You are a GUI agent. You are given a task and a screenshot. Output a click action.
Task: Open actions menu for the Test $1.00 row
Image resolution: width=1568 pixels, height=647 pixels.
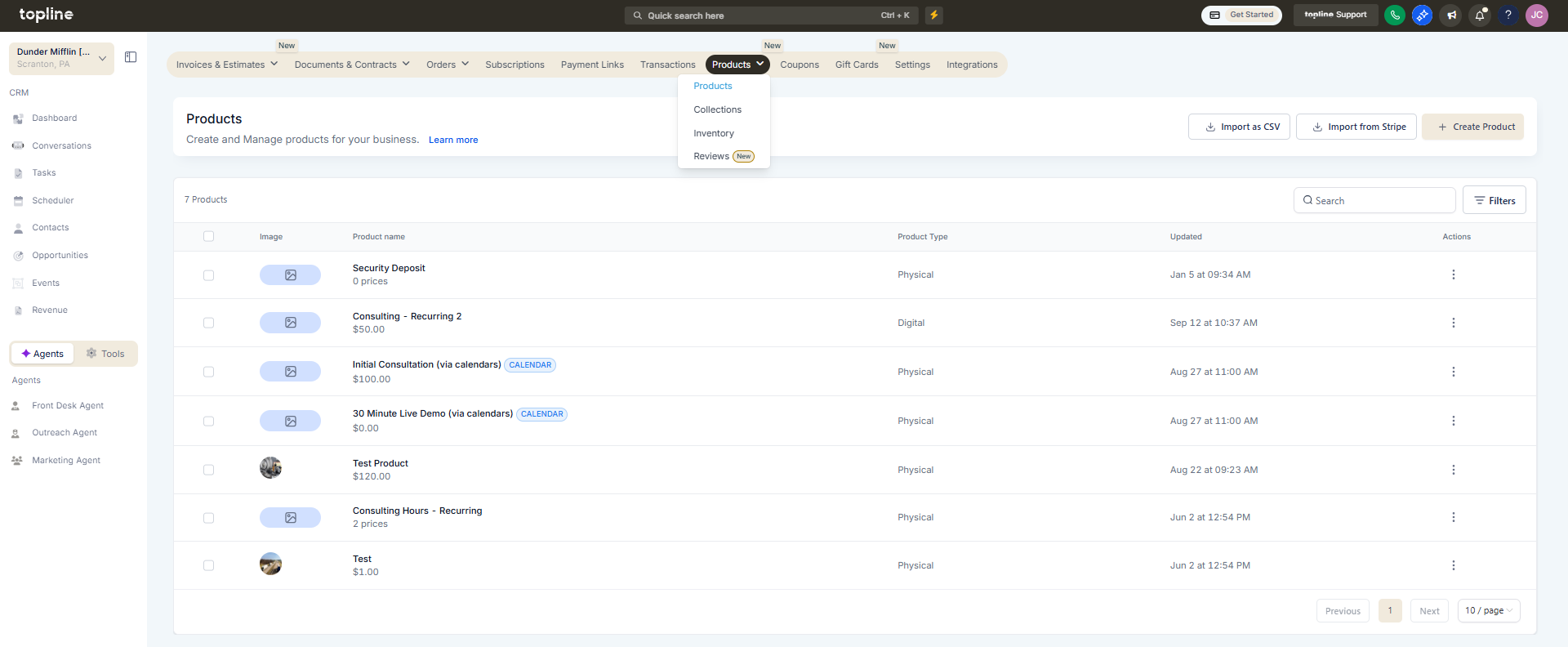click(1453, 565)
